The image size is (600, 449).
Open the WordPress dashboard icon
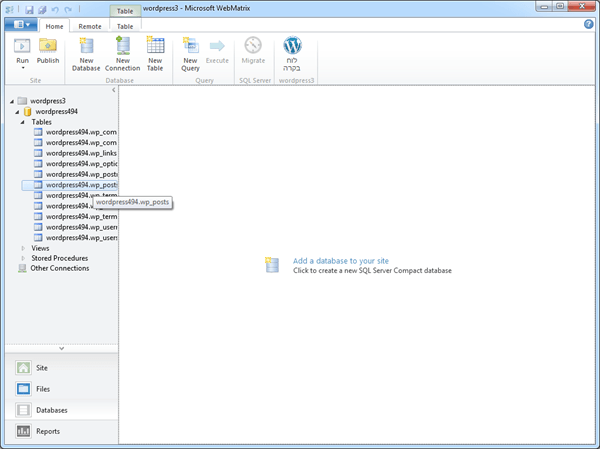coord(292,46)
